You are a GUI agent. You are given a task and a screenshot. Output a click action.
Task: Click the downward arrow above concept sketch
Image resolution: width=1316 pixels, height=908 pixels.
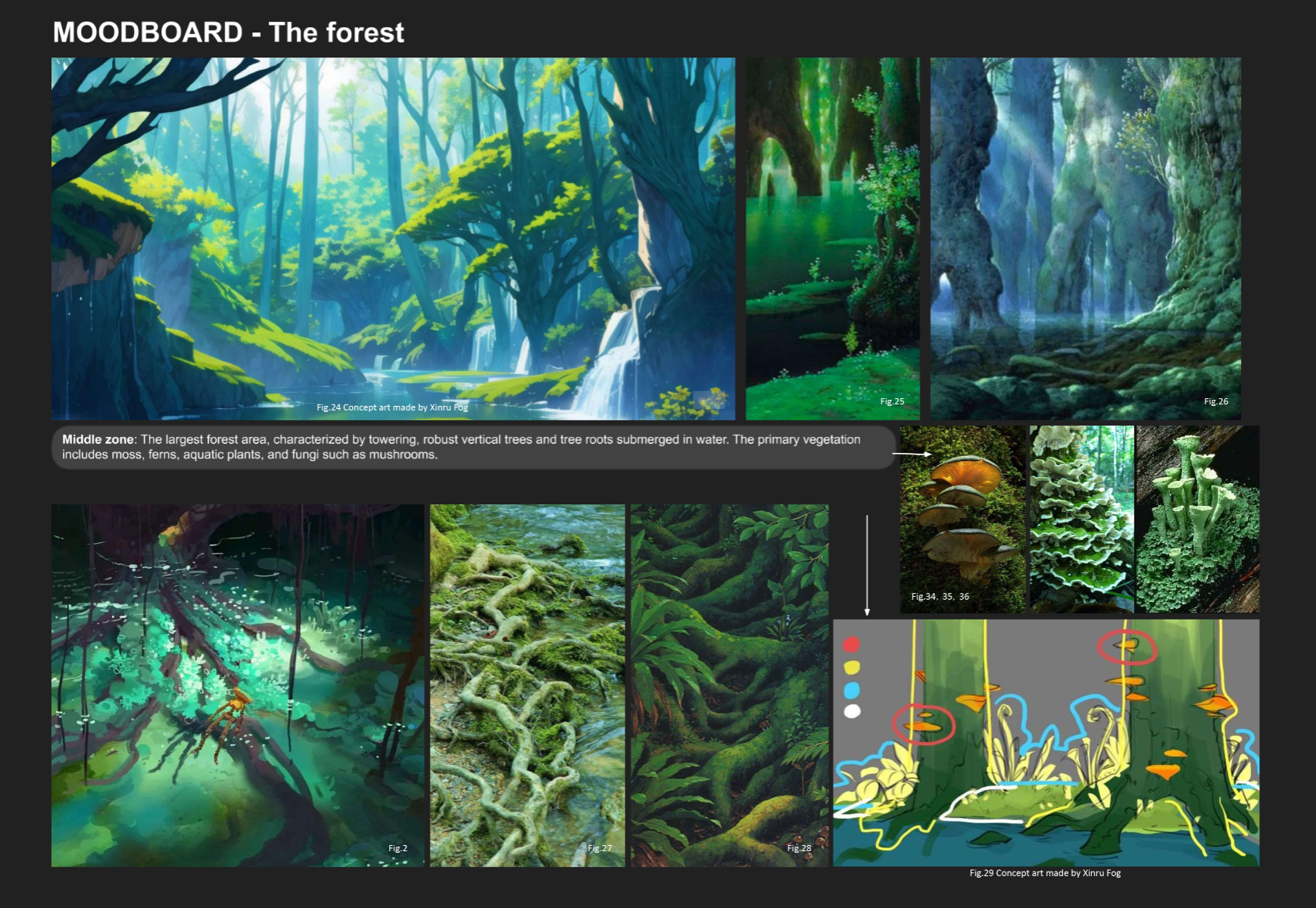click(x=867, y=565)
